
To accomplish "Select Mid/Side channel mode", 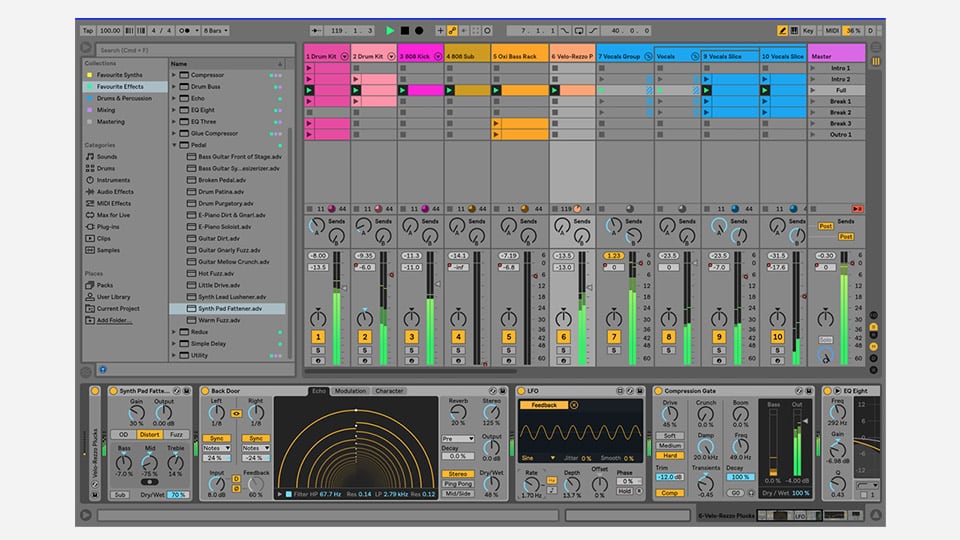I will pos(458,493).
